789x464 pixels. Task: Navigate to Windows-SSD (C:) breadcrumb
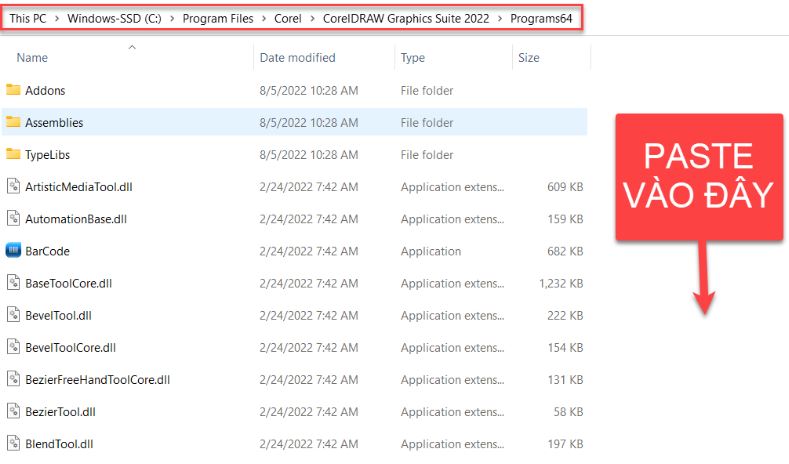[114, 19]
